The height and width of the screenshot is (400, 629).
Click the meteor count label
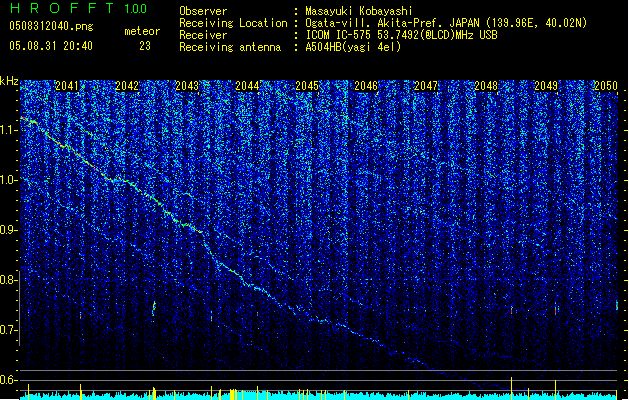point(142,31)
